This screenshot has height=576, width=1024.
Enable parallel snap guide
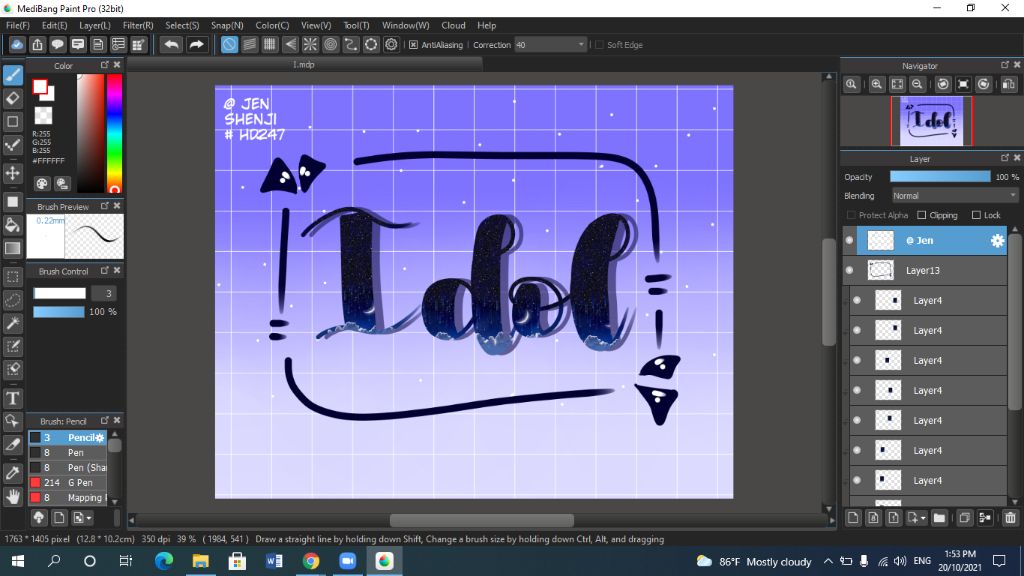click(249, 44)
